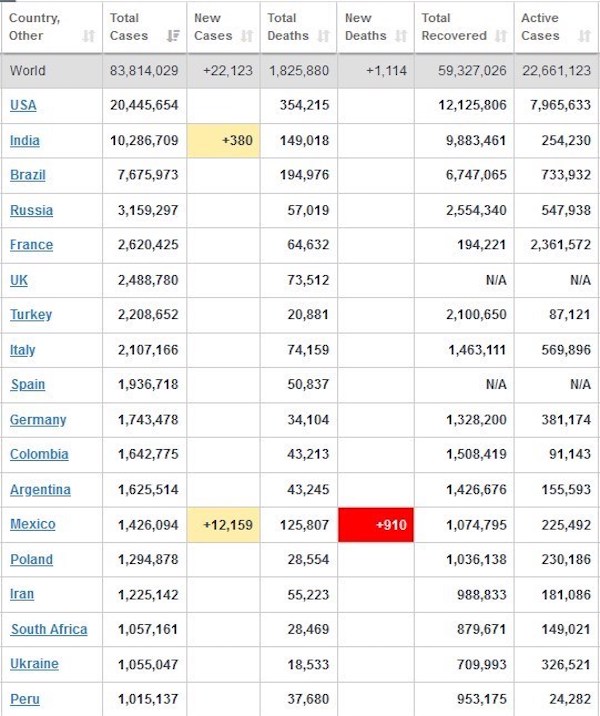Sort by New Cases column icon
600x716 pixels.
247,36
